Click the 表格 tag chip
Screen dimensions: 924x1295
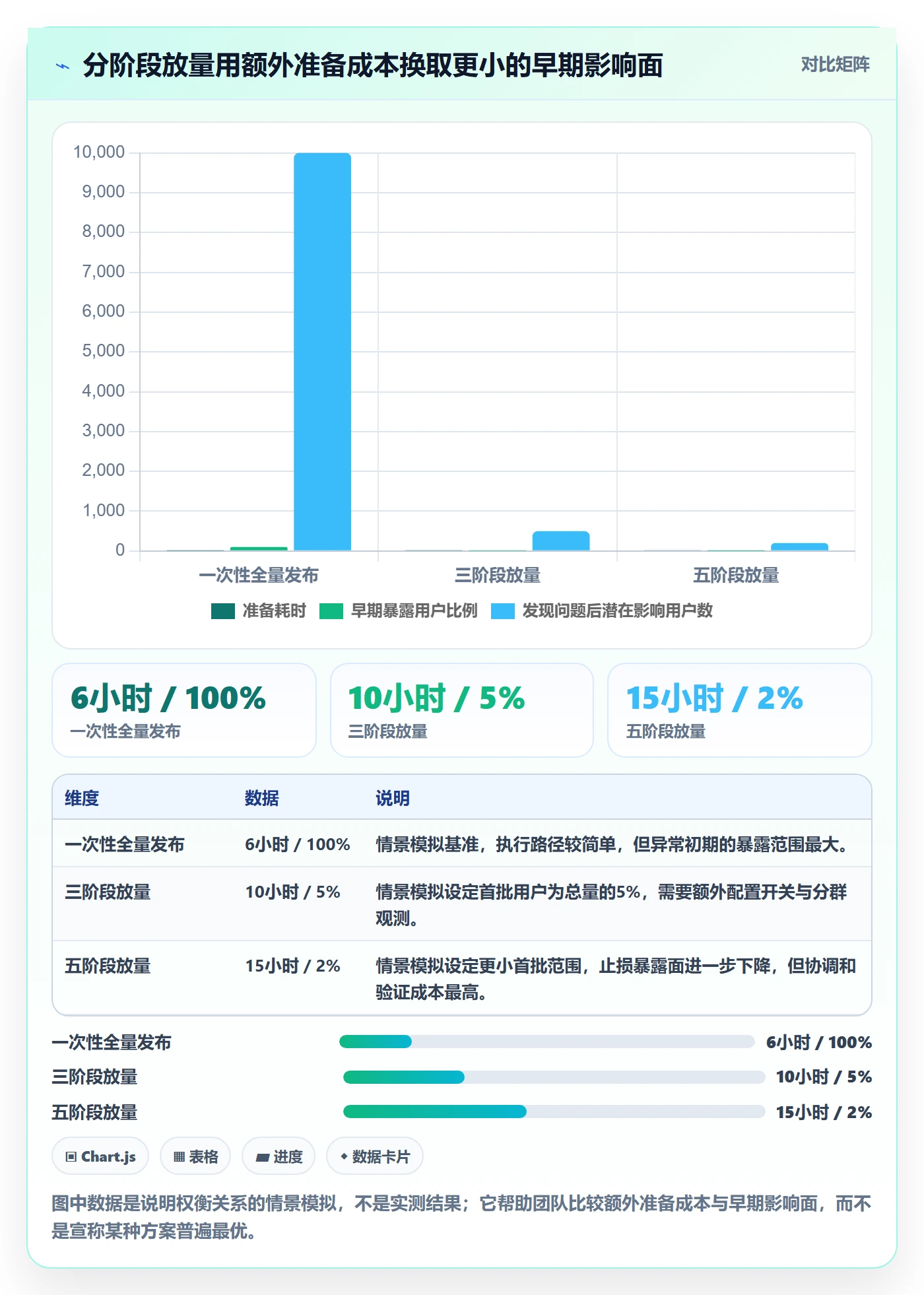(x=195, y=1156)
